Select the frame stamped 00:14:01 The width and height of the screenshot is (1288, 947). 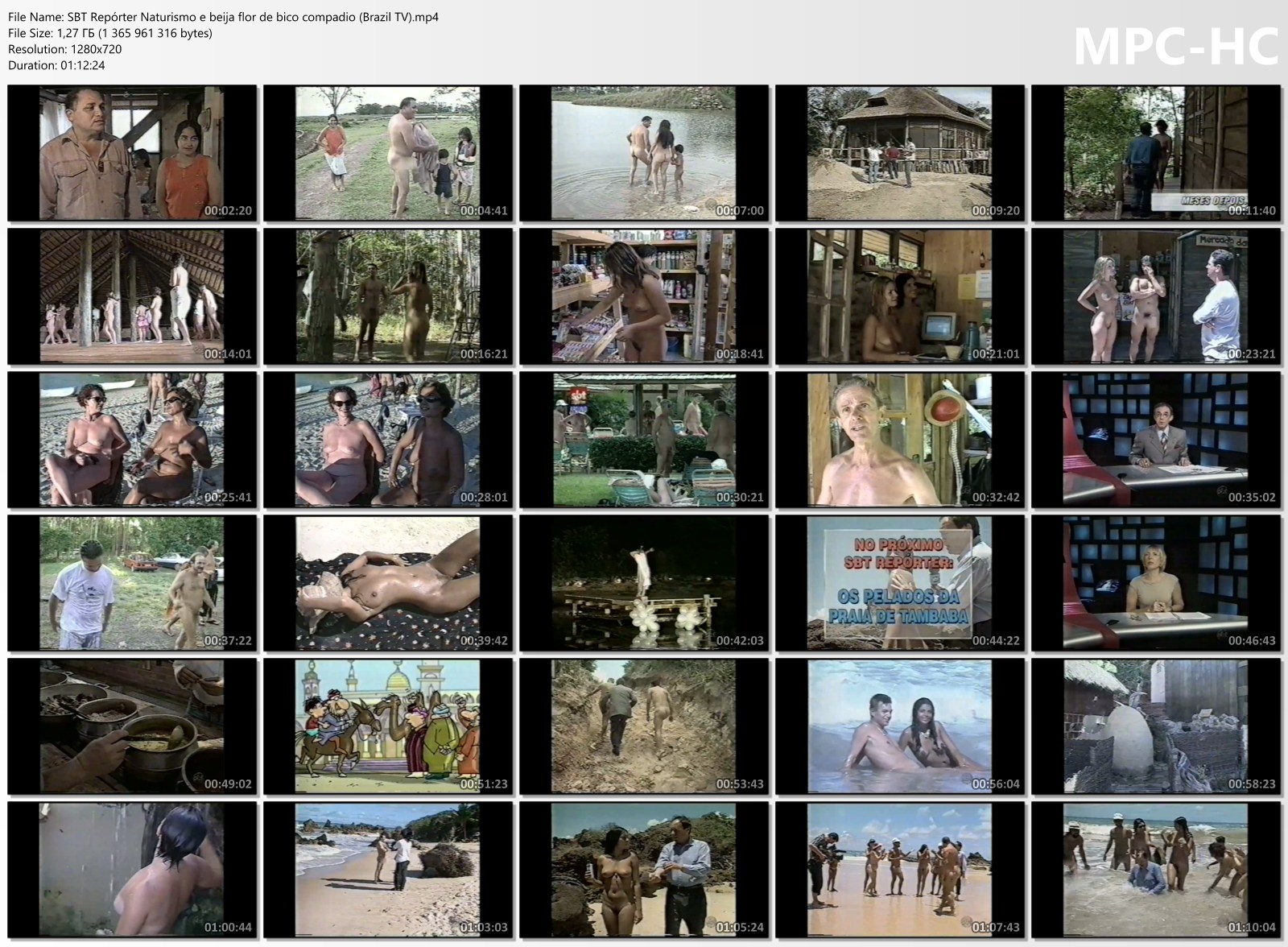pos(132,296)
